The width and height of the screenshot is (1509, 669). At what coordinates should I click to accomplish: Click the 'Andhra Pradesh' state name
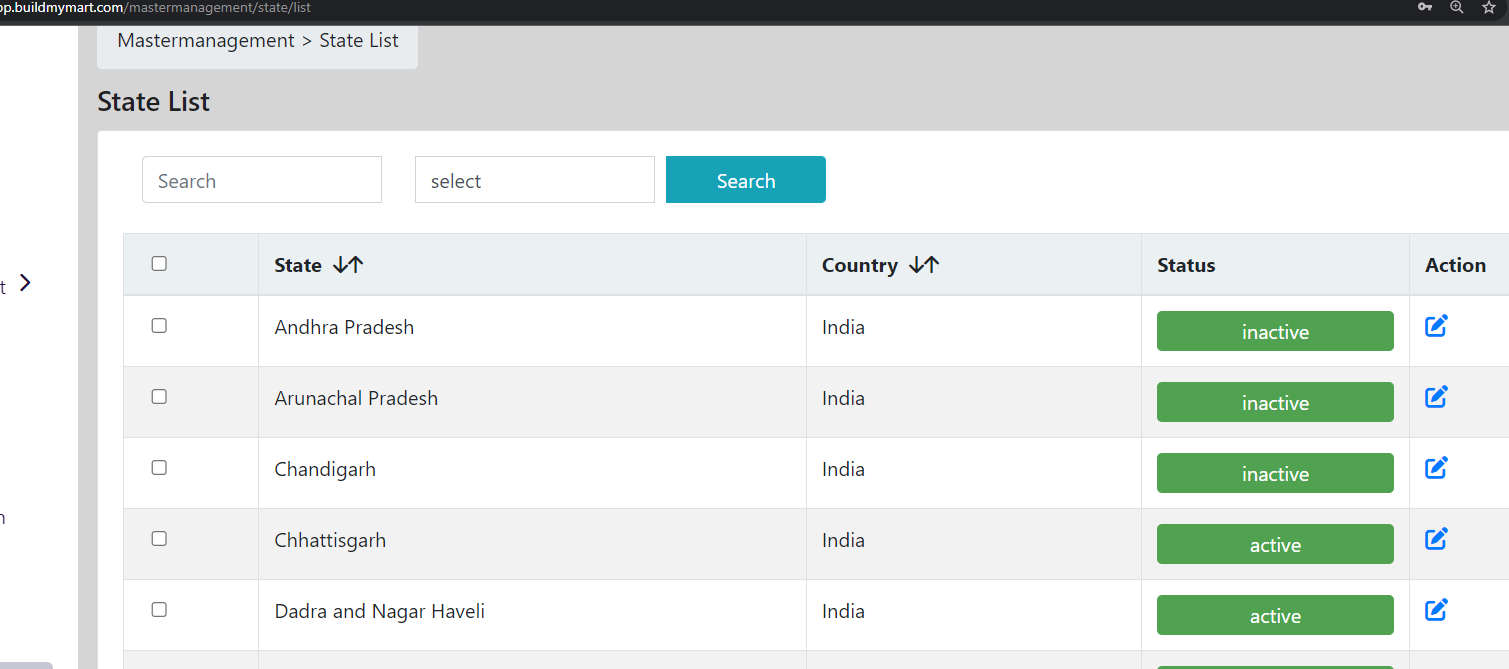(x=344, y=327)
